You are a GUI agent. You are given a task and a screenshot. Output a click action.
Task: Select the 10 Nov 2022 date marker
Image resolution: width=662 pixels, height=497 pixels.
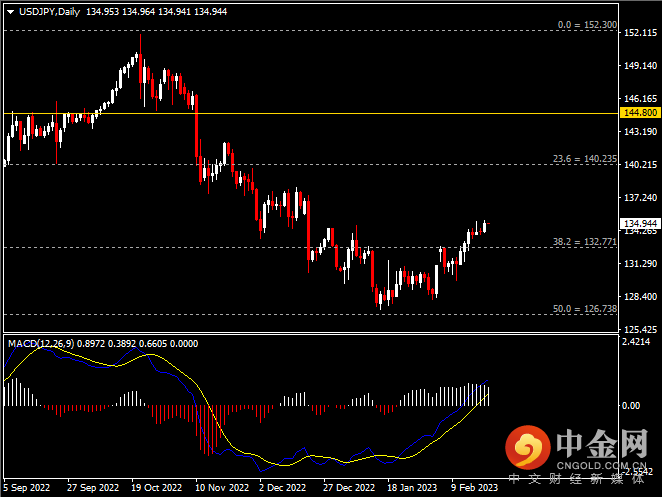pyautogui.click(x=221, y=489)
